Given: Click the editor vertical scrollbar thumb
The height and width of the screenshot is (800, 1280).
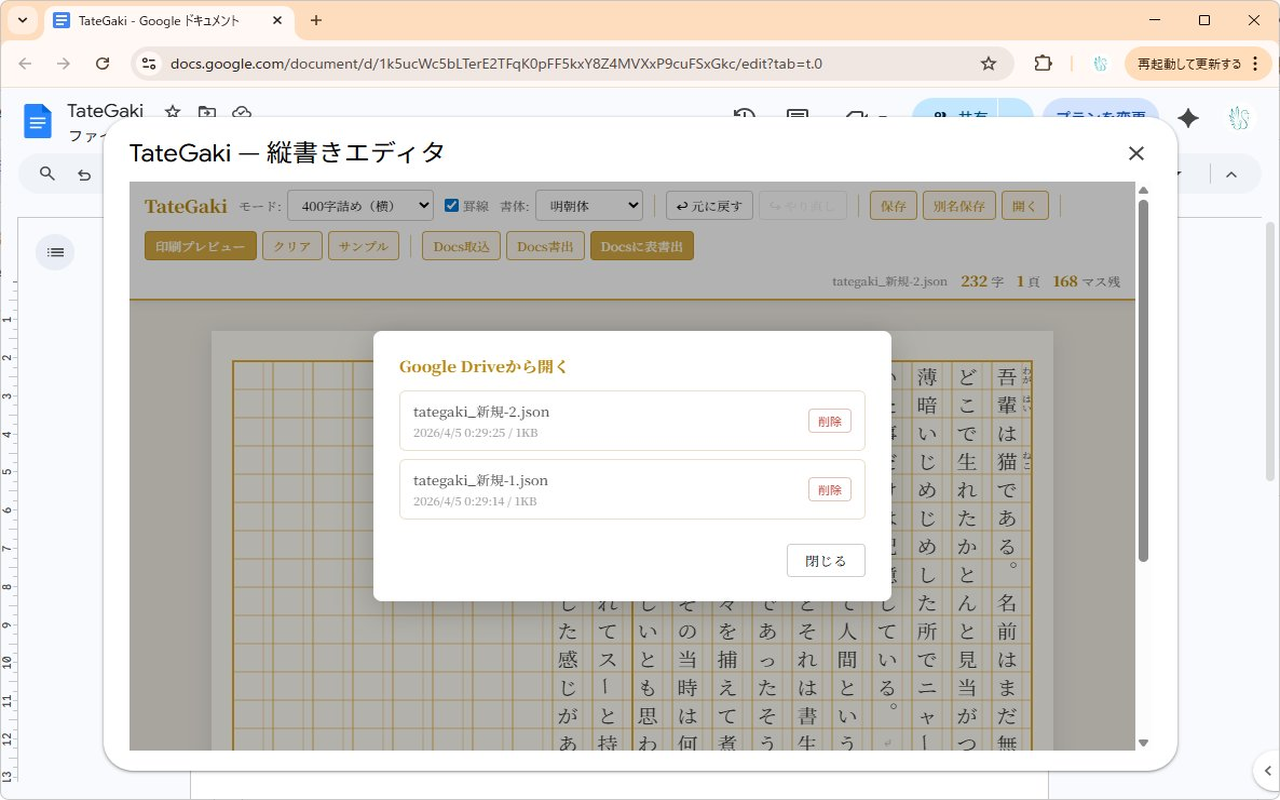Looking at the screenshot, I should (1144, 380).
